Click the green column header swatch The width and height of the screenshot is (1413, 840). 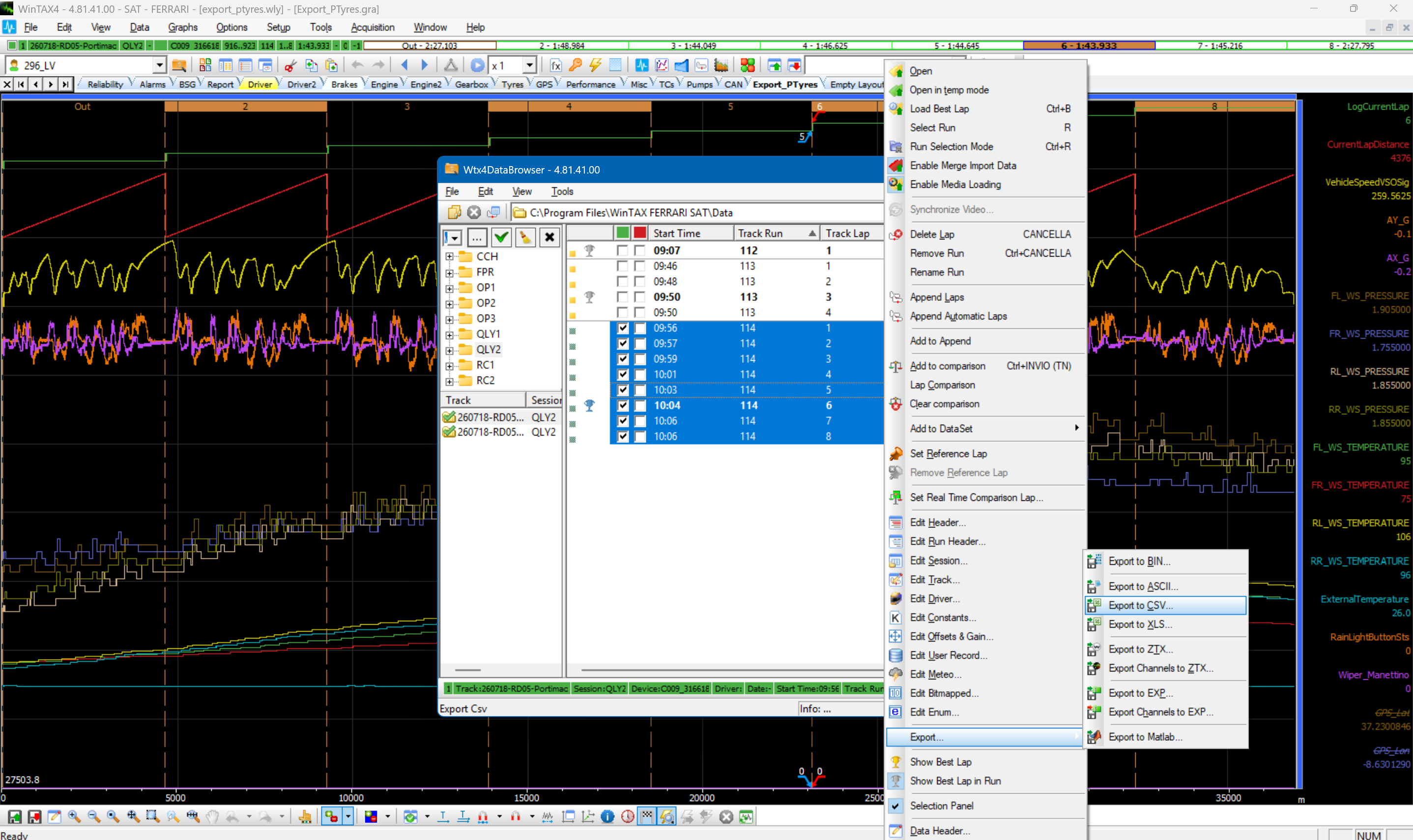point(623,232)
